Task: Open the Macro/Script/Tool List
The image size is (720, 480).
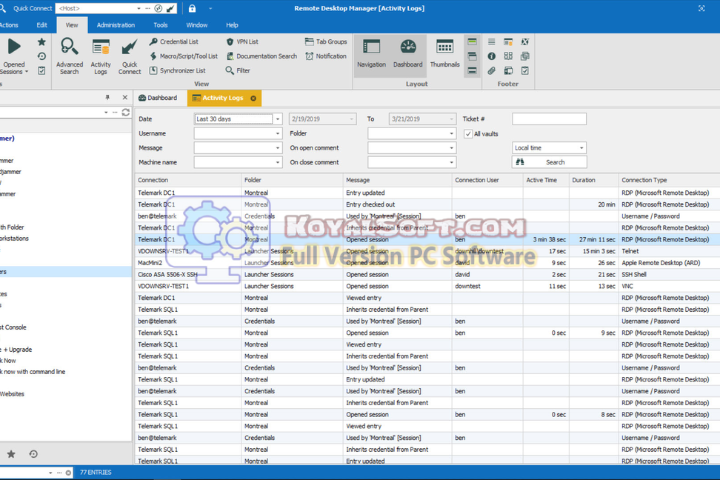Action: (183, 56)
